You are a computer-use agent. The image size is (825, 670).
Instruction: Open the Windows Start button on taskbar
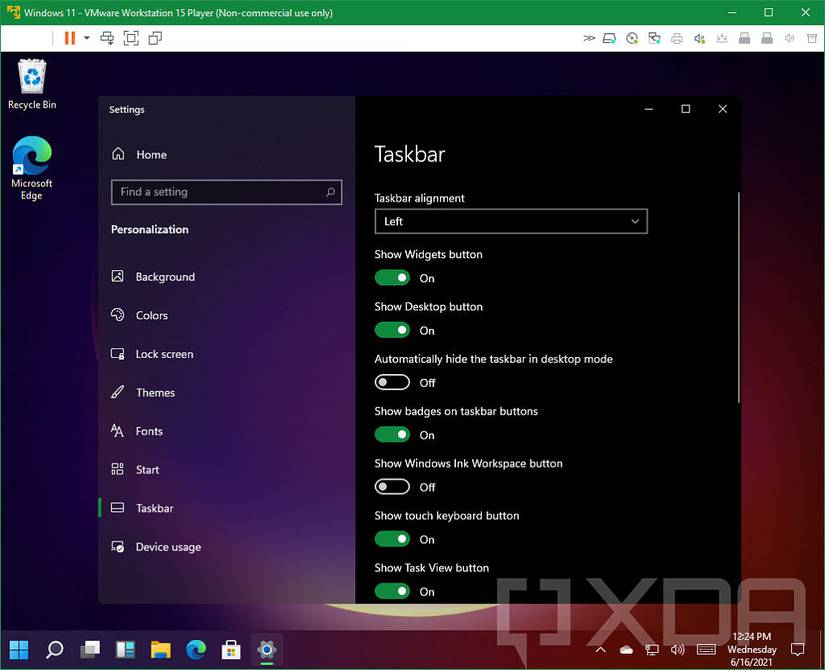click(19, 650)
